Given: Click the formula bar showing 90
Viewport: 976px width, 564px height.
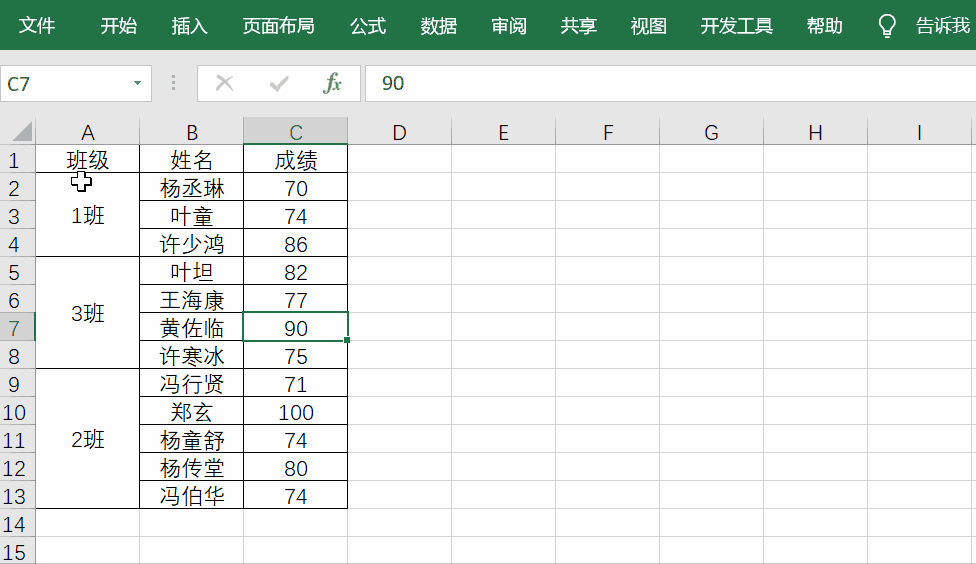Looking at the screenshot, I should pyautogui.click(x=670, y=83).
